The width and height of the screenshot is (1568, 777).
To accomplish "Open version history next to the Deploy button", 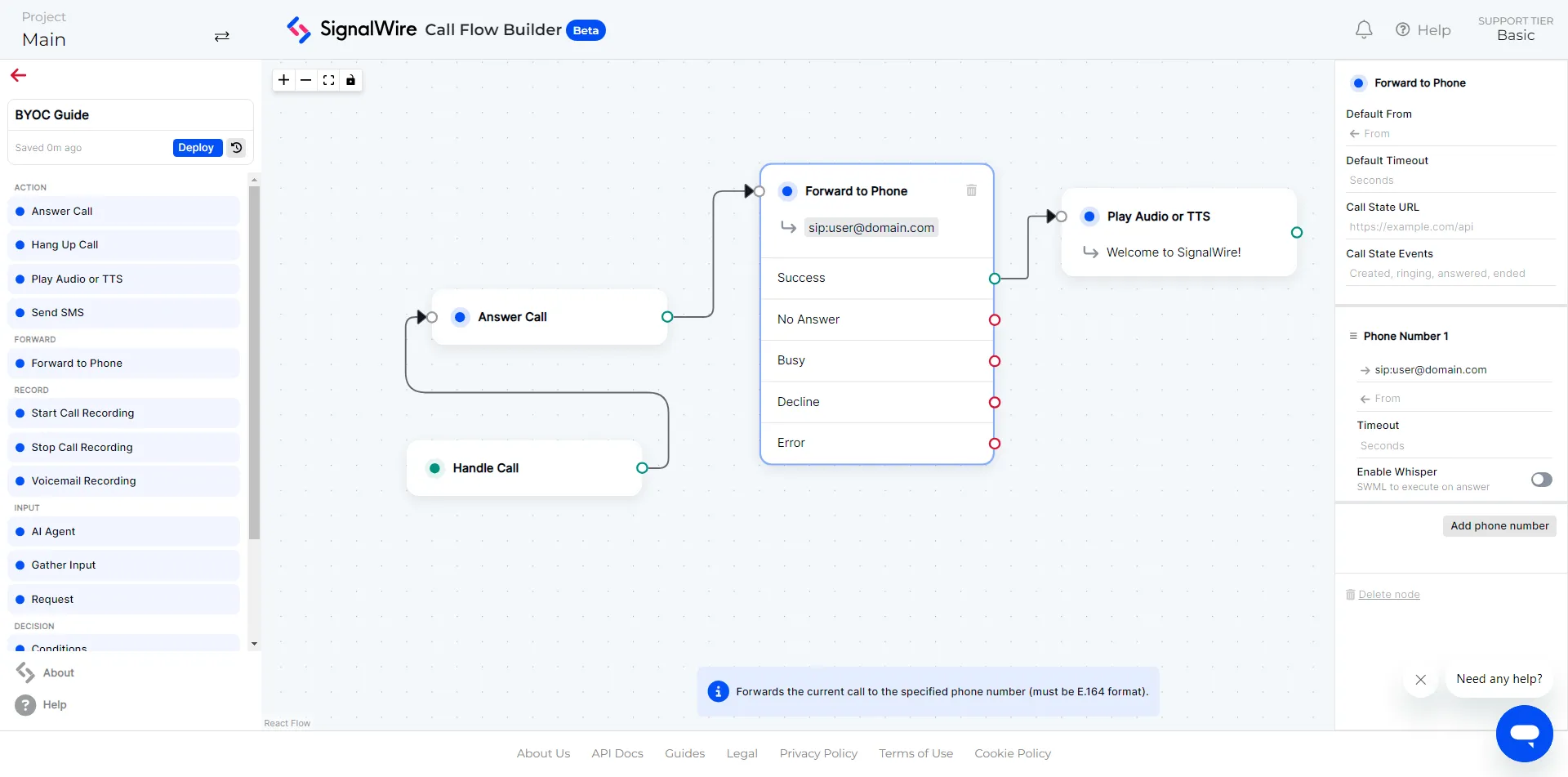I will pos(235,148).
